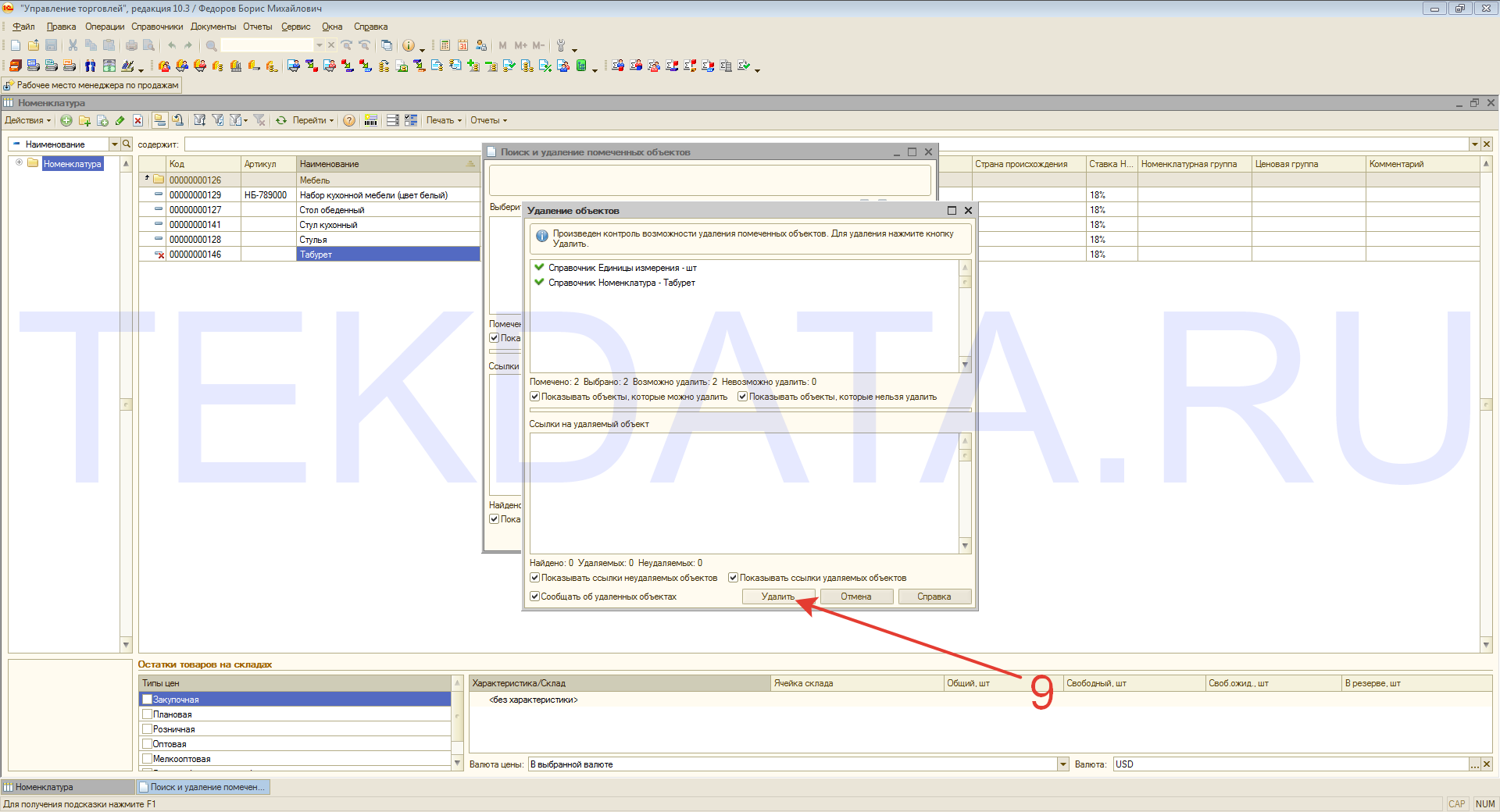Open the calendar icon in toolbar
This screenshot has width=1500, height=812.
pyautogui.click(x=462, y=45)
